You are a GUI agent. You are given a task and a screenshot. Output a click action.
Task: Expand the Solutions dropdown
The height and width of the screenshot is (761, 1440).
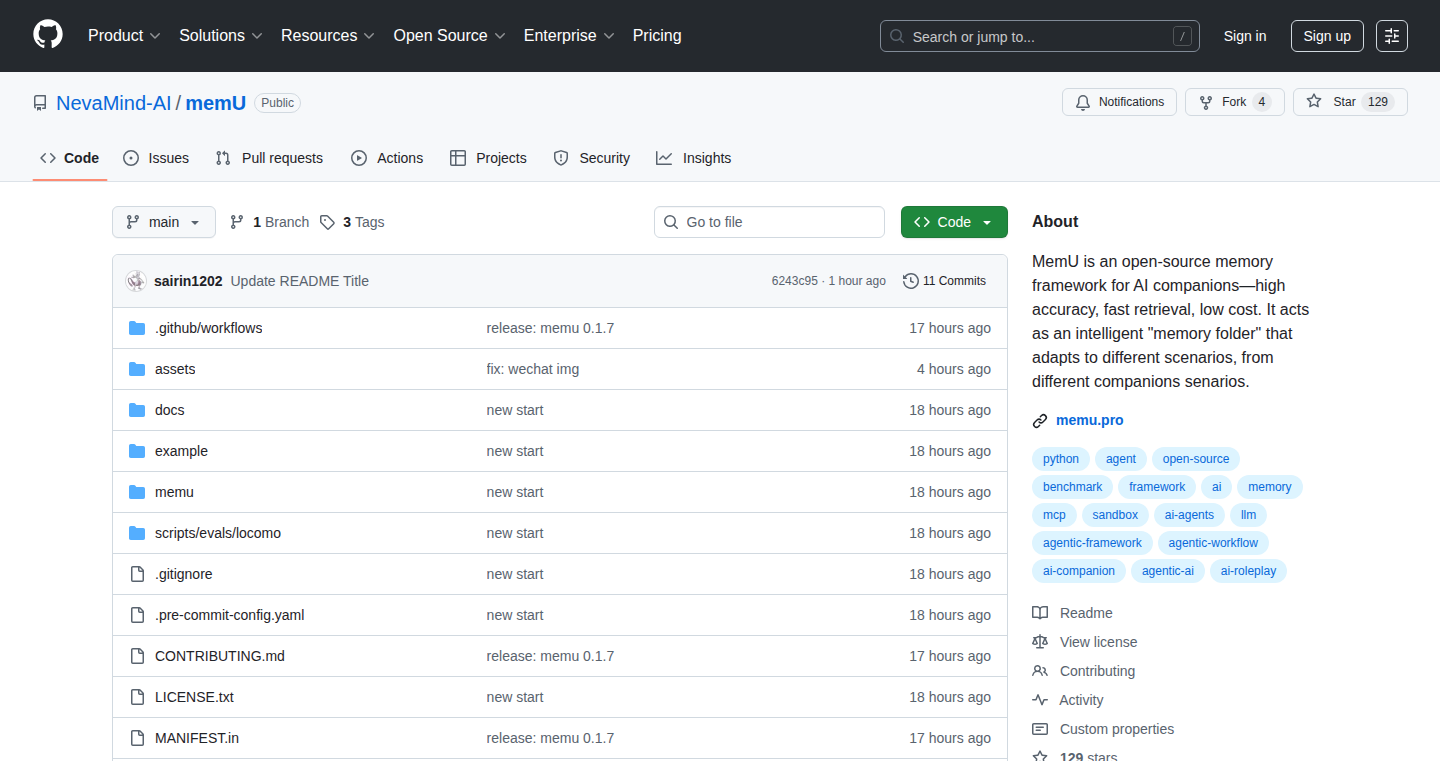221,36
